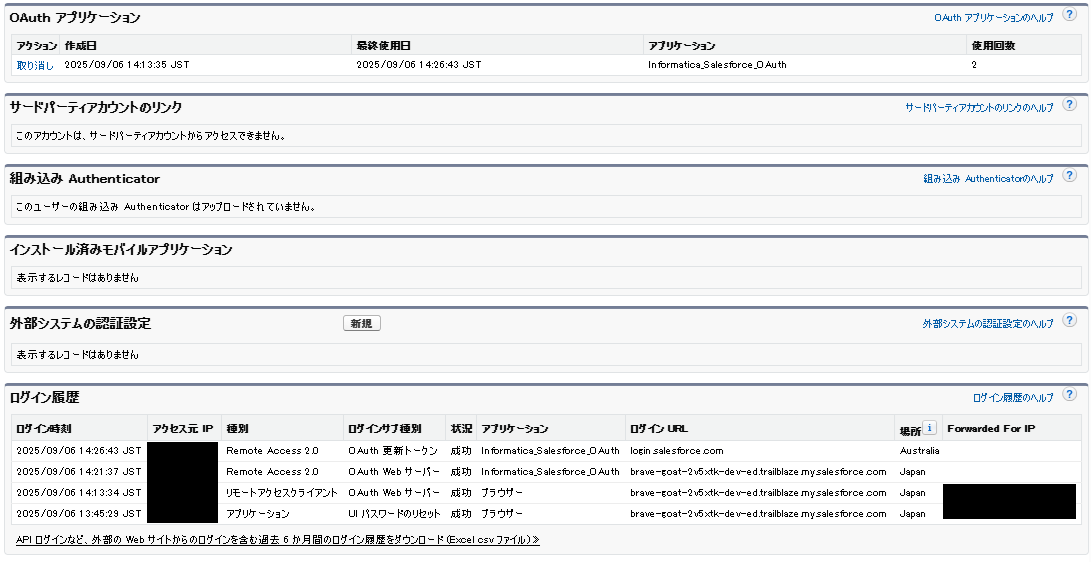Download the six-month login history CSV link

pos(278,540)
